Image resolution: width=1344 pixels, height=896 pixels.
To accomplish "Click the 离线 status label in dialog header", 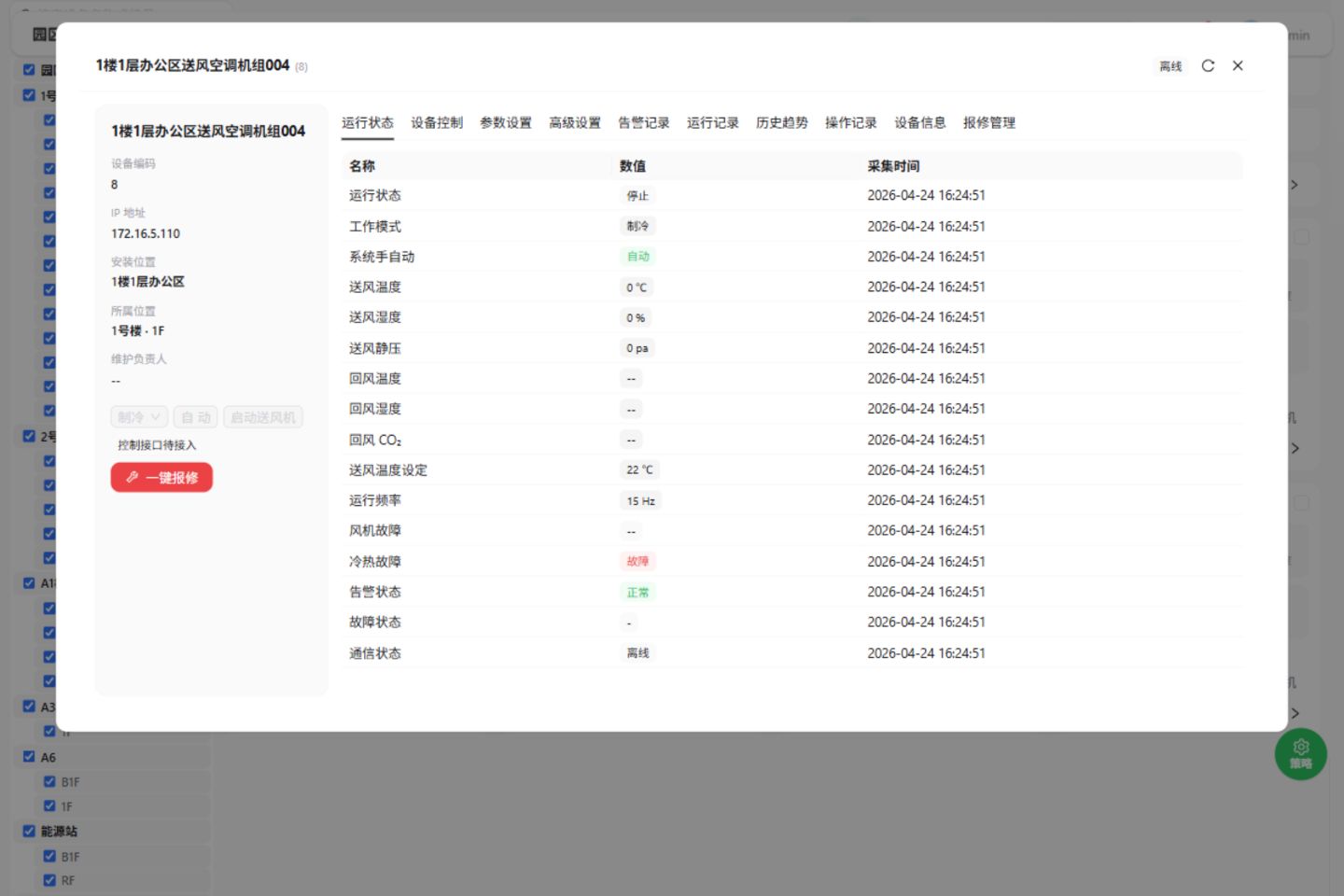I will (1170, 66).
